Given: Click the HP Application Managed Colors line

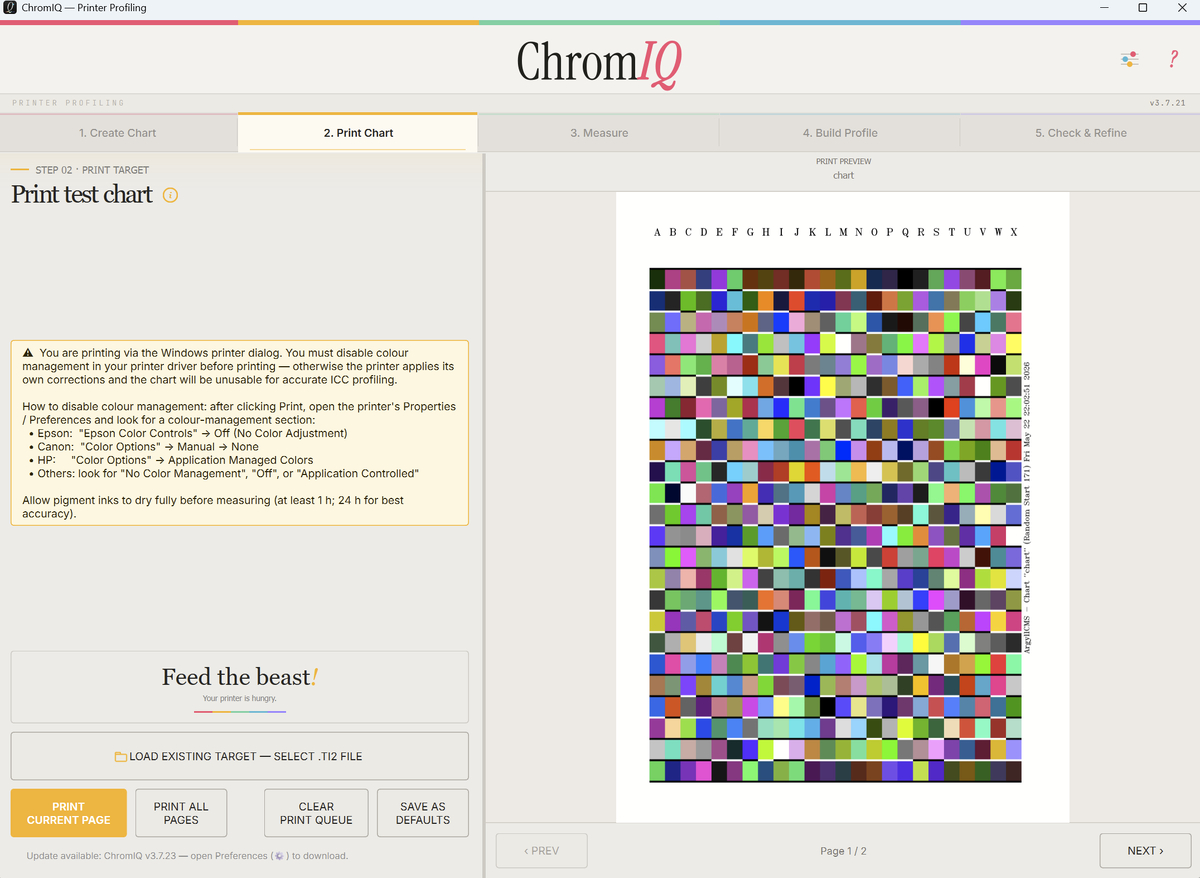Looking at the screenshot, I should (x=171, y=460).
